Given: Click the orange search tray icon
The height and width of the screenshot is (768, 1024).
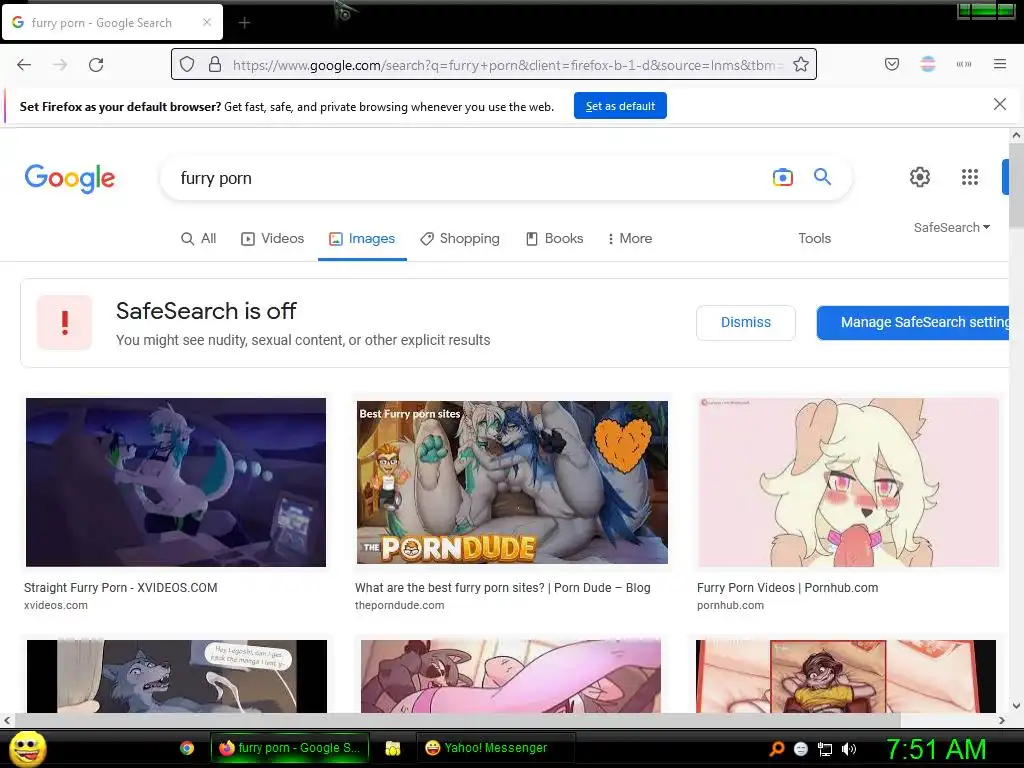Looking at the screenshot, I should click(776, 749).
